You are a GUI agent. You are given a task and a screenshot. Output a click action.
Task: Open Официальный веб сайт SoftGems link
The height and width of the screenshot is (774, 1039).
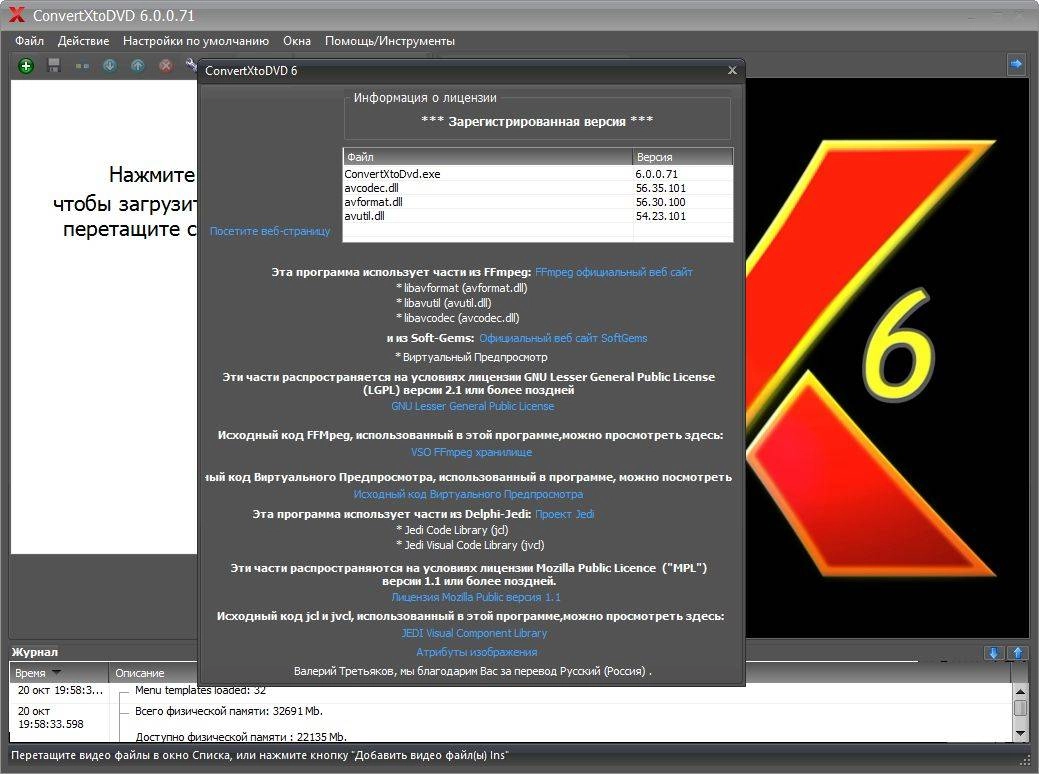coord(563,338)
